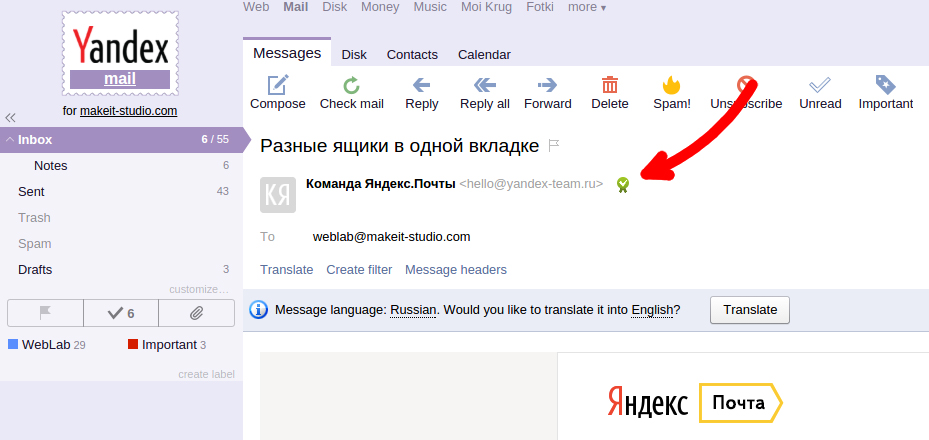Switch to the Contacts tab
The width and height of the screenshot is (929, 440).
[x=412, y=55]
